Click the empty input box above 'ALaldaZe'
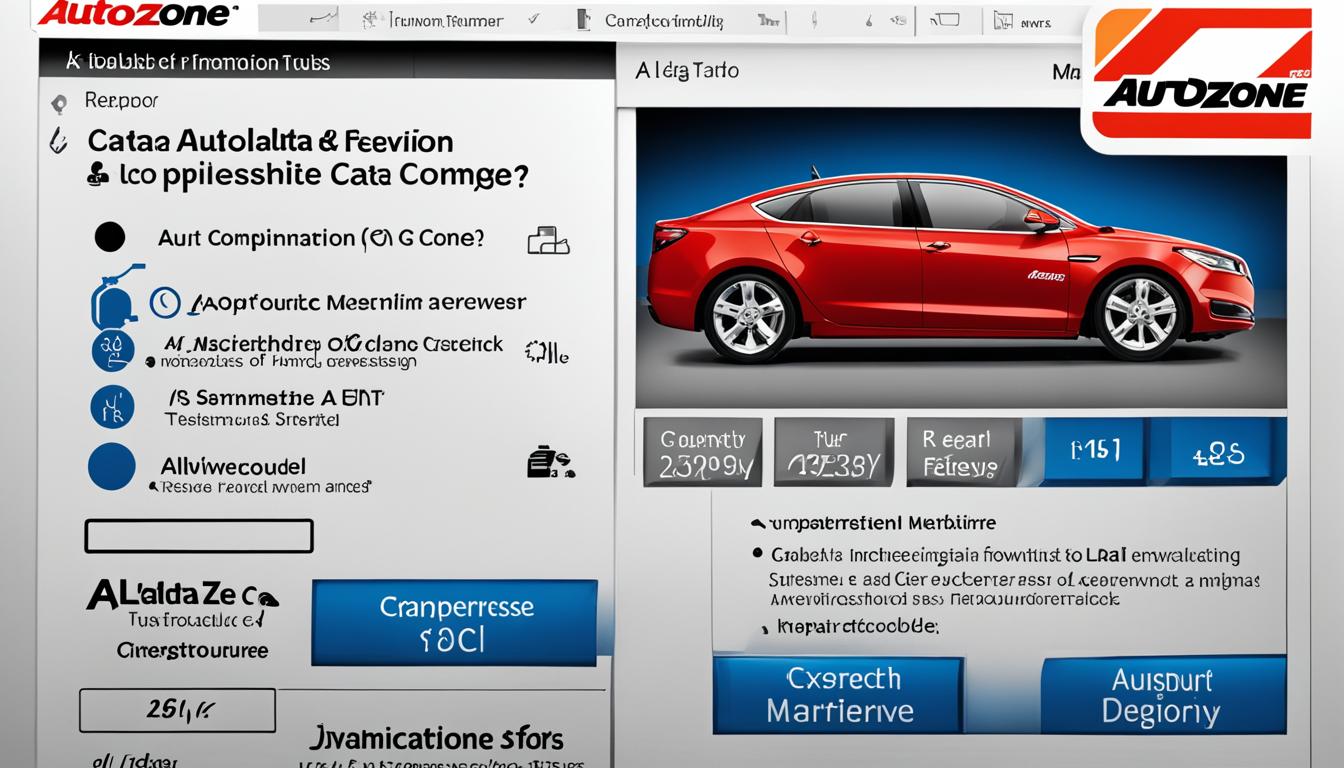 point(199,536)
